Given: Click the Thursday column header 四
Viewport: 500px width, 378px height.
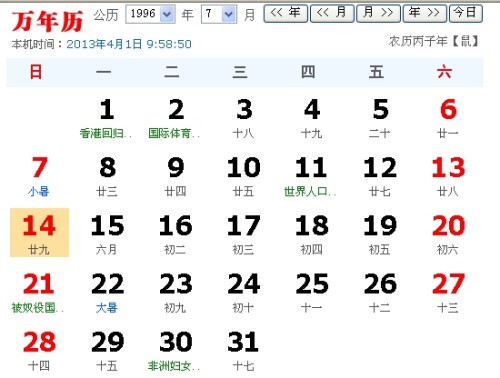Looking at the screenshot, I should pyautogui.click(x=308, y=72).
